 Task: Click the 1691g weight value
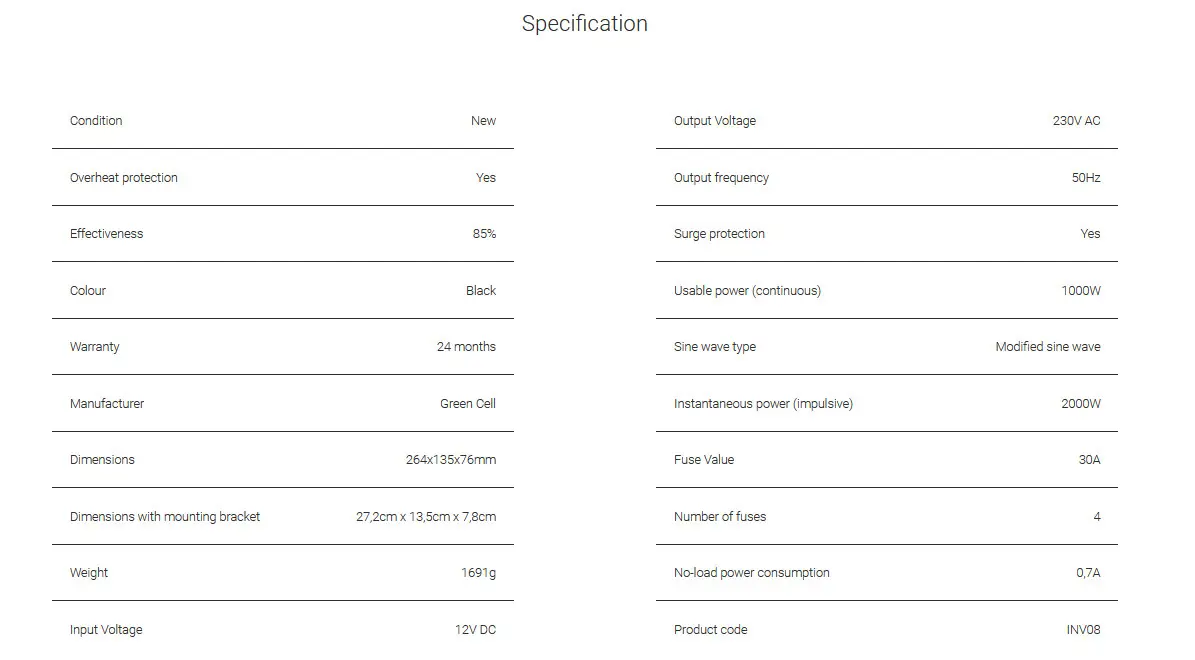point(478,573)
